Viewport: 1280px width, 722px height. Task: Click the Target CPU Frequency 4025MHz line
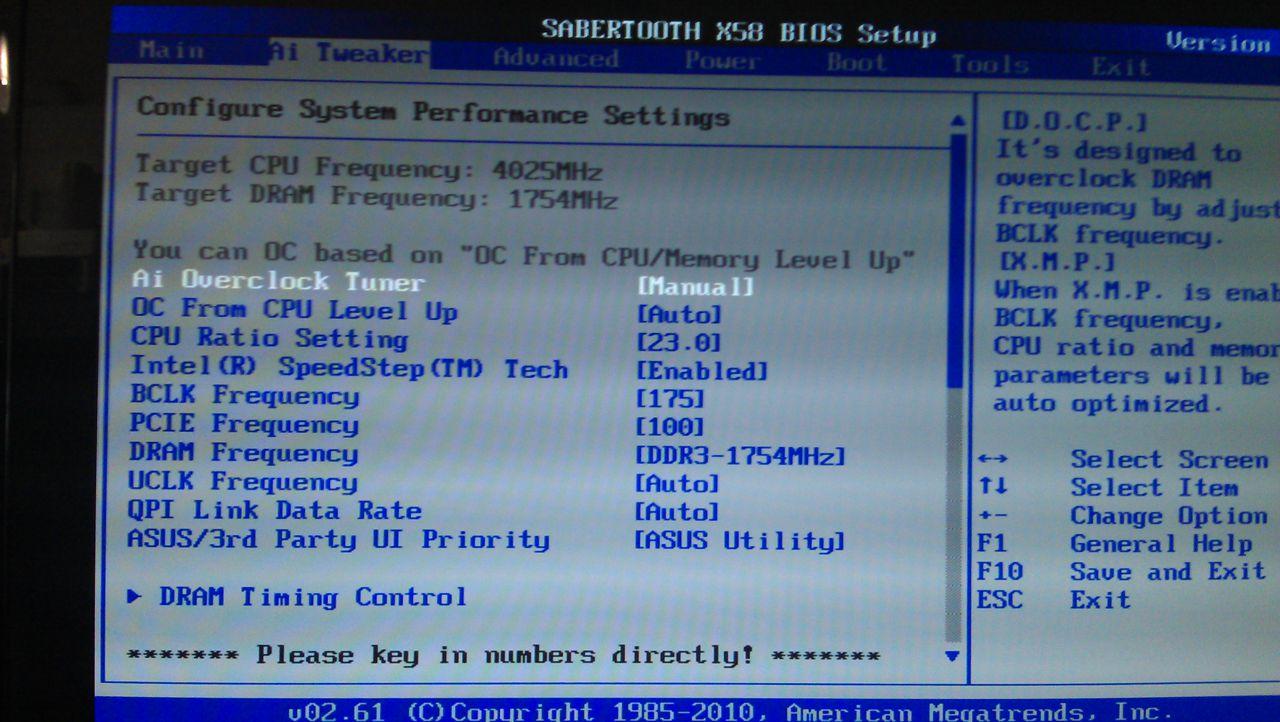pos(369,167)
